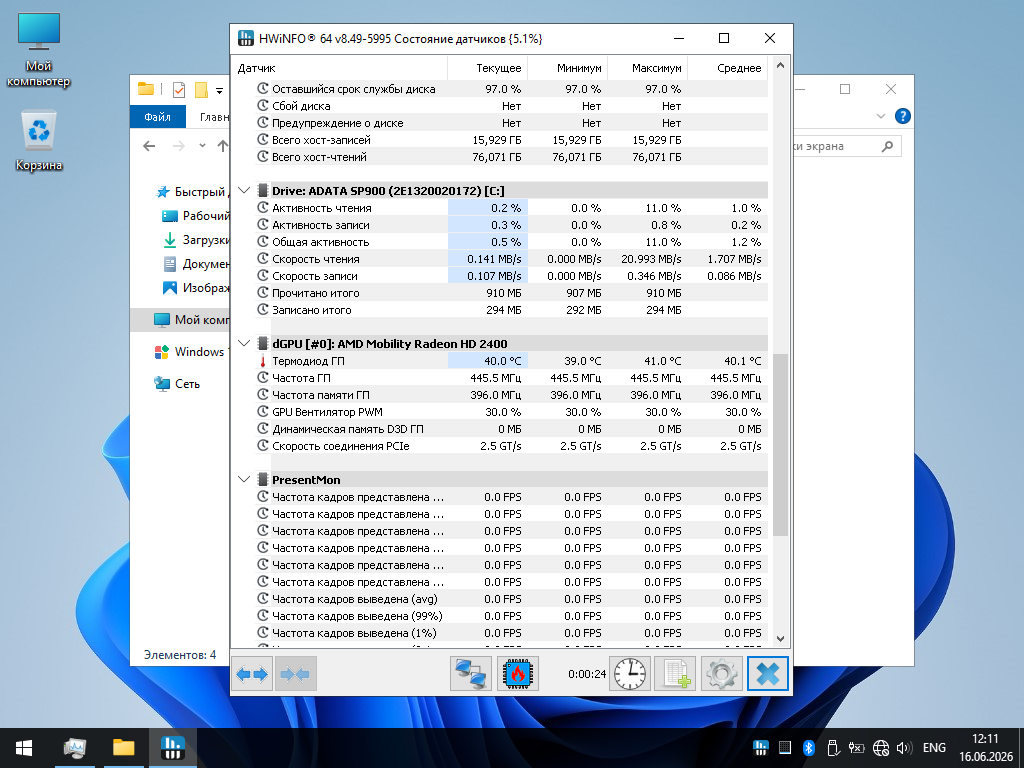Open the Windows Start menu
The image size is (1024, 768).
point(24,748)
